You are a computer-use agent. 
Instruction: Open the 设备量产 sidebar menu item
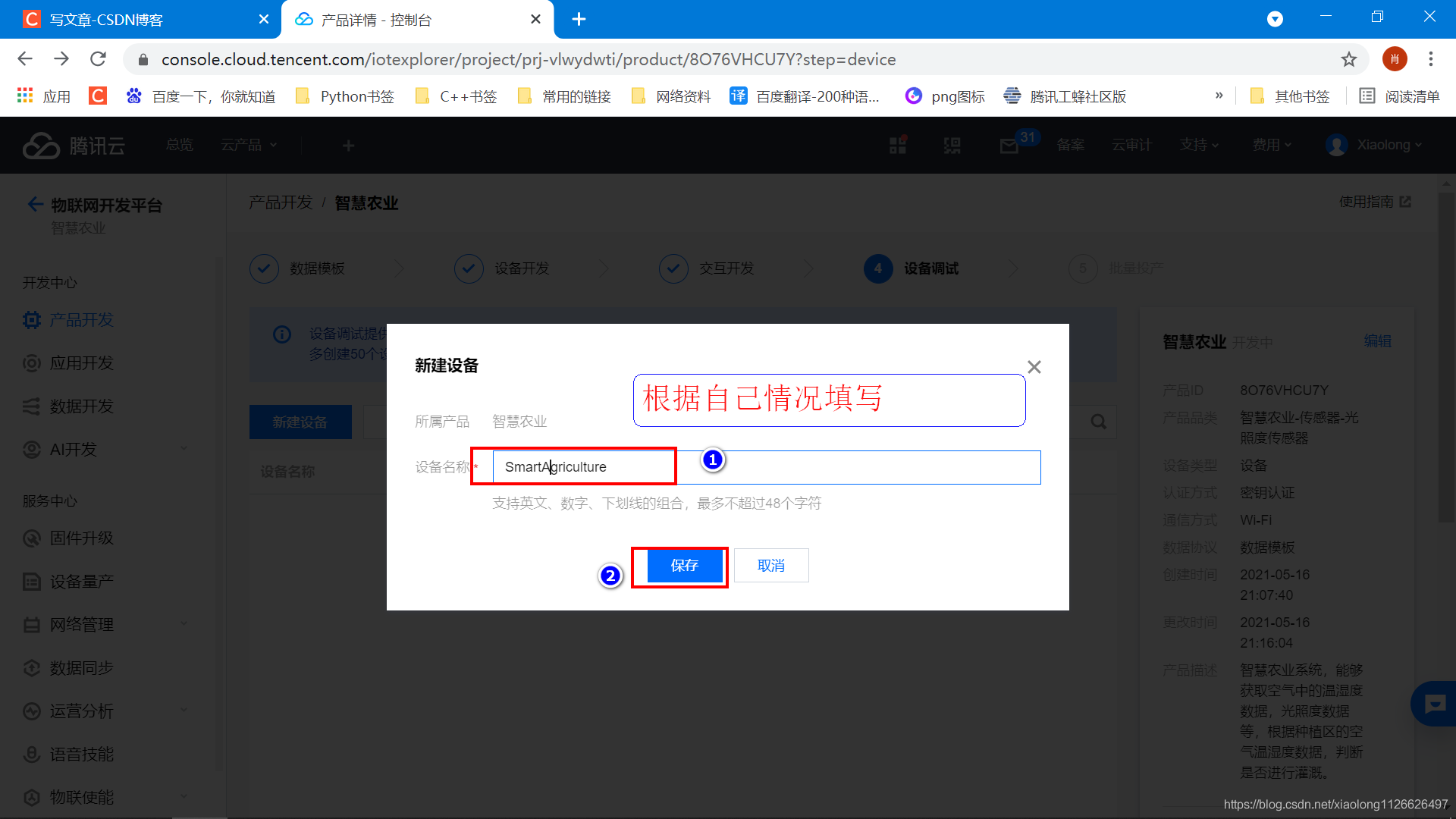click(x=81, y=582)
